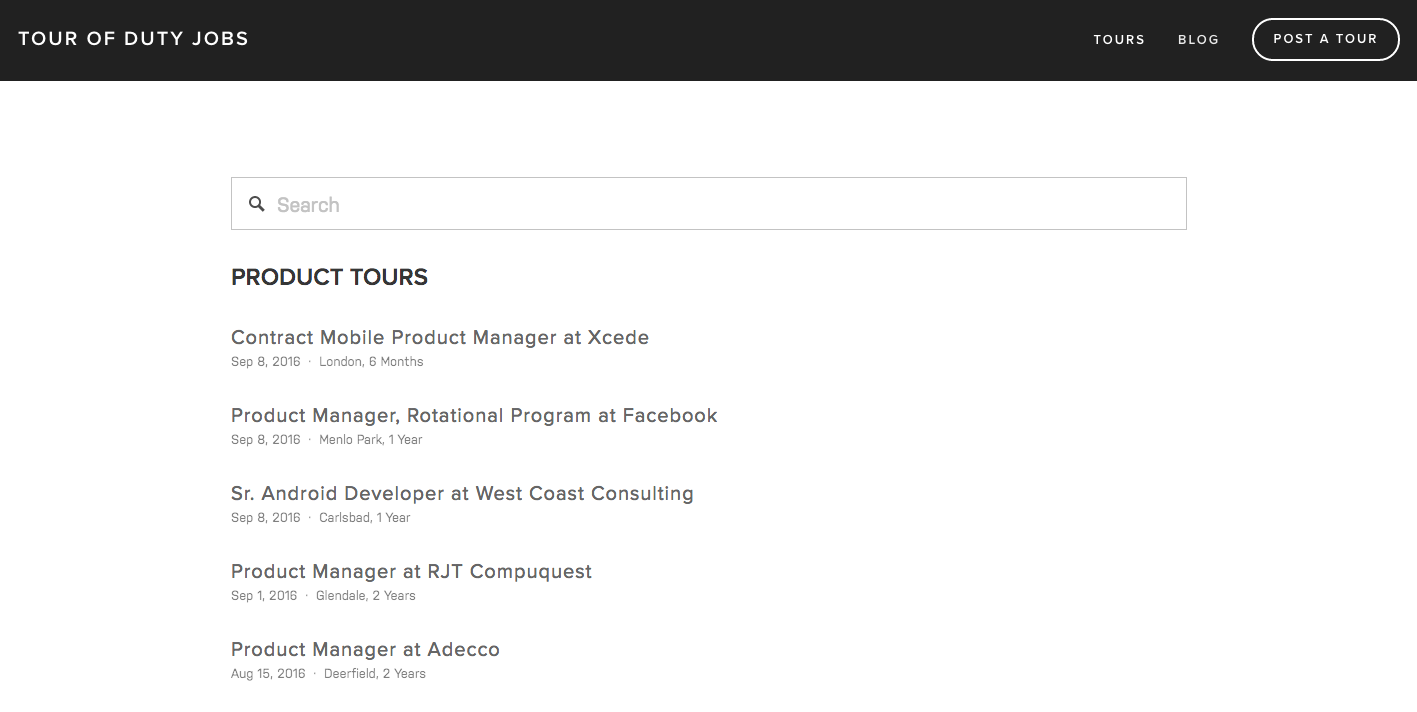This screenshot has height=712, width=1417.
Task: Open the TOURS navigation item
Action: point(1119,39)
